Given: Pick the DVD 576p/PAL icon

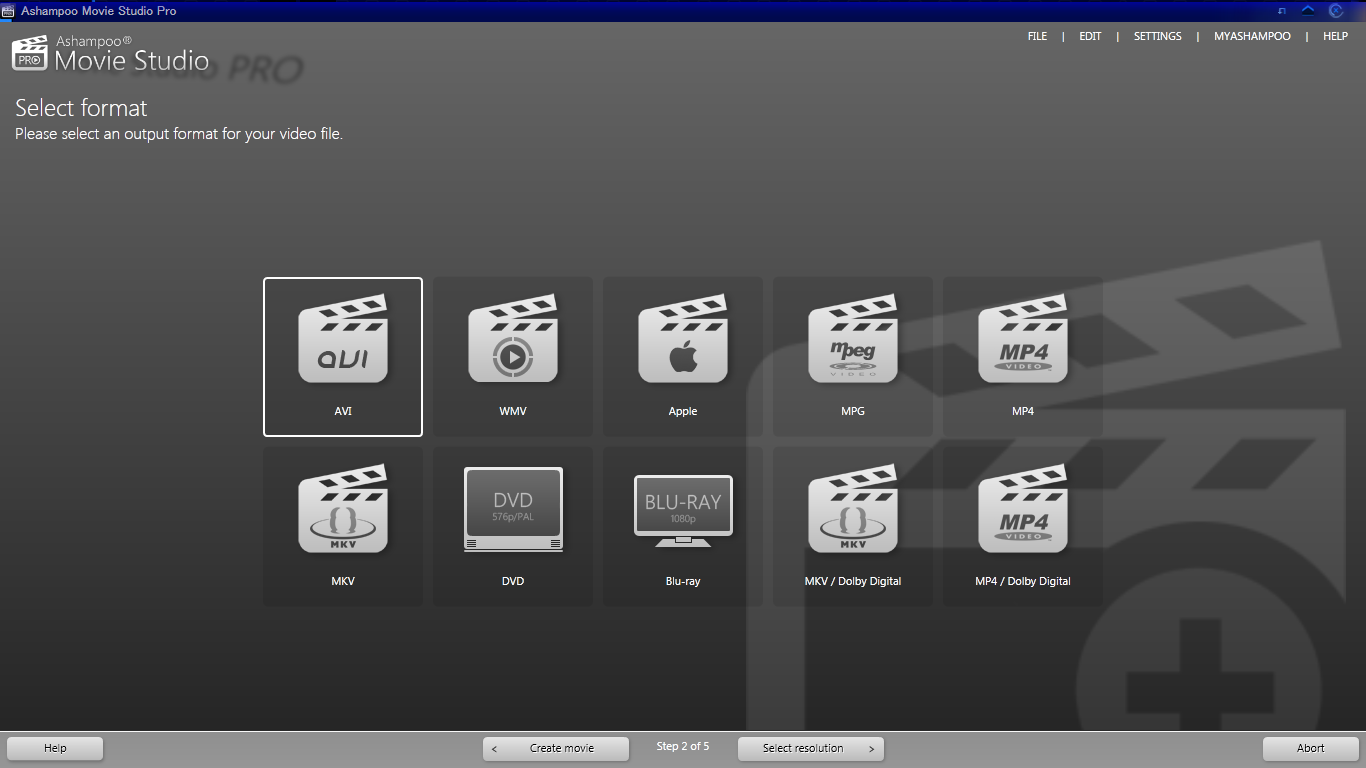Looking at the screenshot, I should (x=513, y=509).
